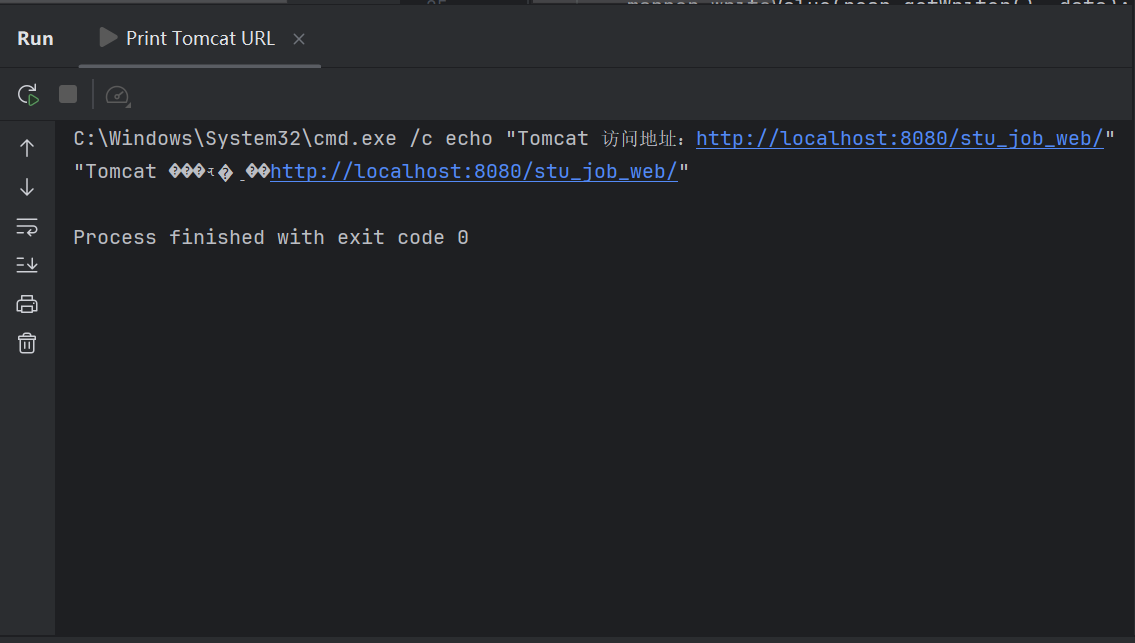
Task: Close the Print Tomcat URL tab
Action: (298, 39)
